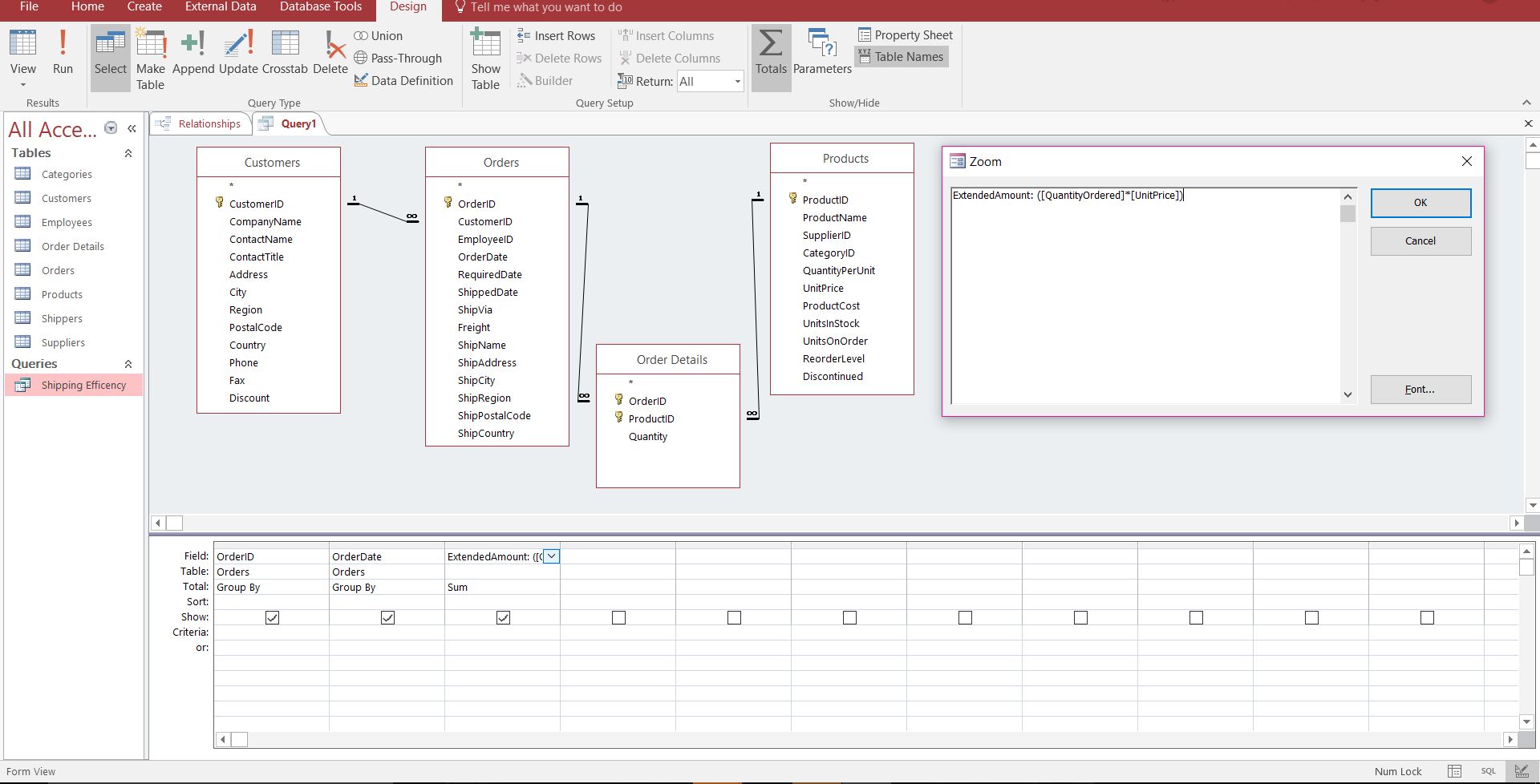
Task: Switch to SQL view in status bar
Action: point(1488,771)
